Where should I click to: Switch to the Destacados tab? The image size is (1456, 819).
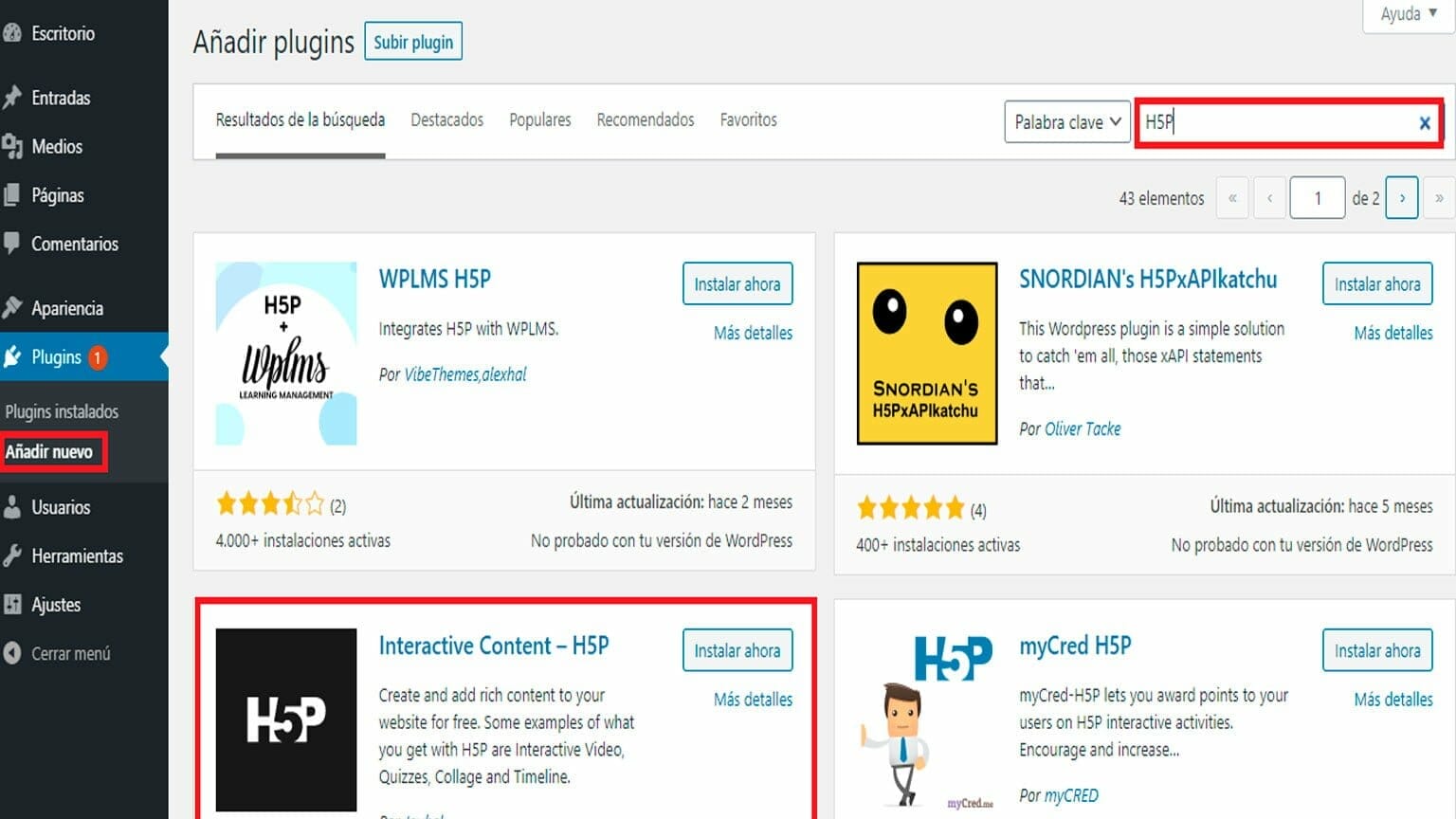(x=446, y=119)
